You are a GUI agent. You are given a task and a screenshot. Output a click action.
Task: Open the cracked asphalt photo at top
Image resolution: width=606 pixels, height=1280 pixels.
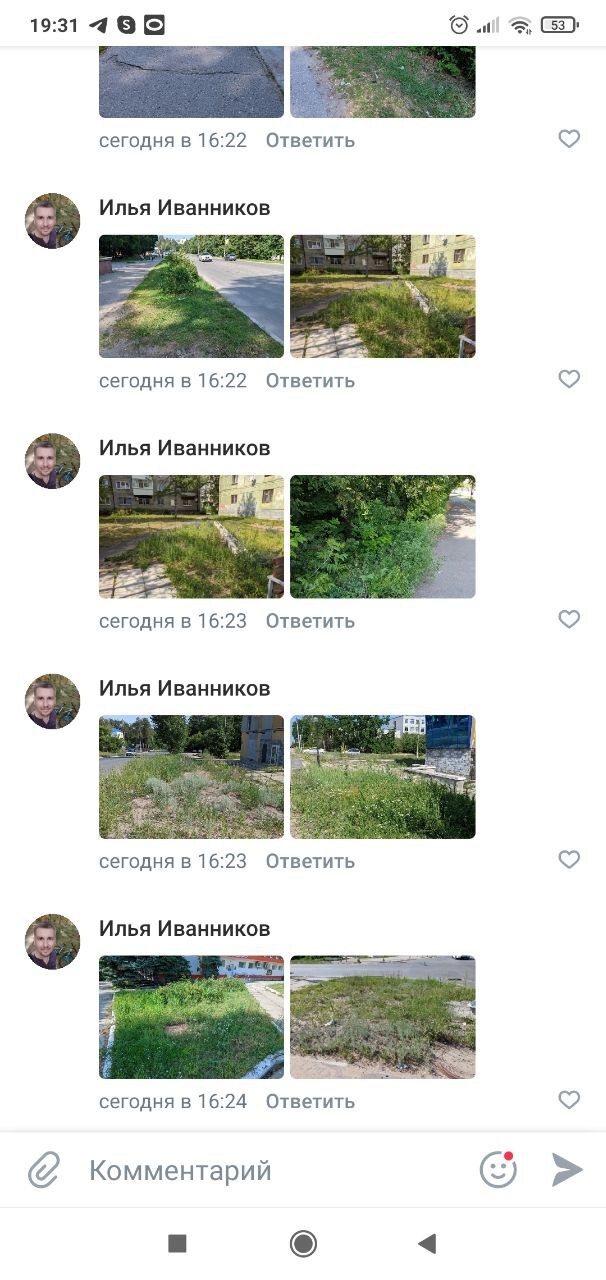[191, 82]
